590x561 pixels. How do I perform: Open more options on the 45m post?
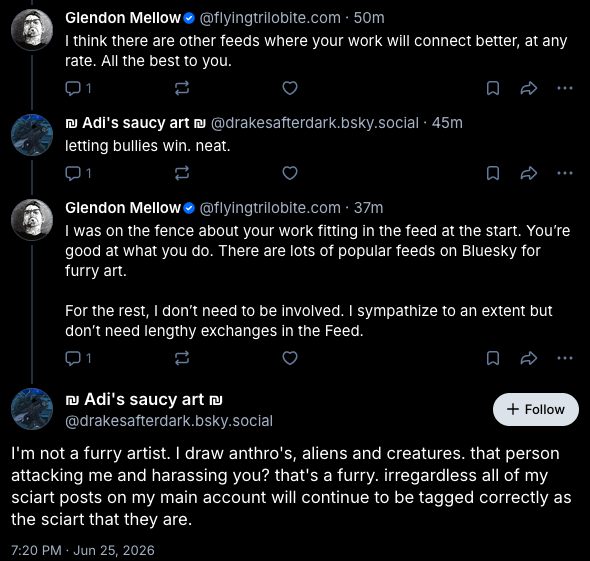click(565, 173)
